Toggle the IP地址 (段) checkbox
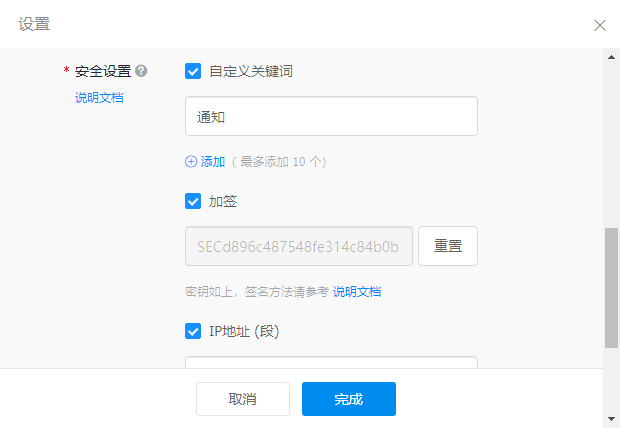 click(194, 331)
